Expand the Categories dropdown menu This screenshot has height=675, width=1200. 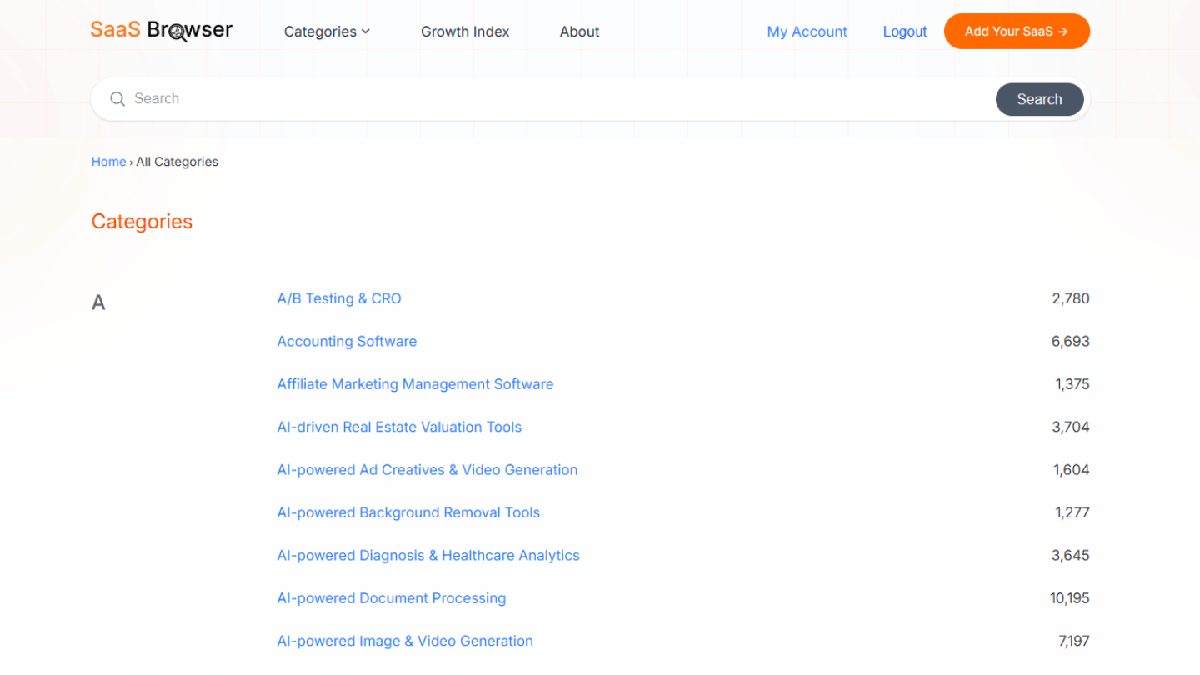coord(327,32)
